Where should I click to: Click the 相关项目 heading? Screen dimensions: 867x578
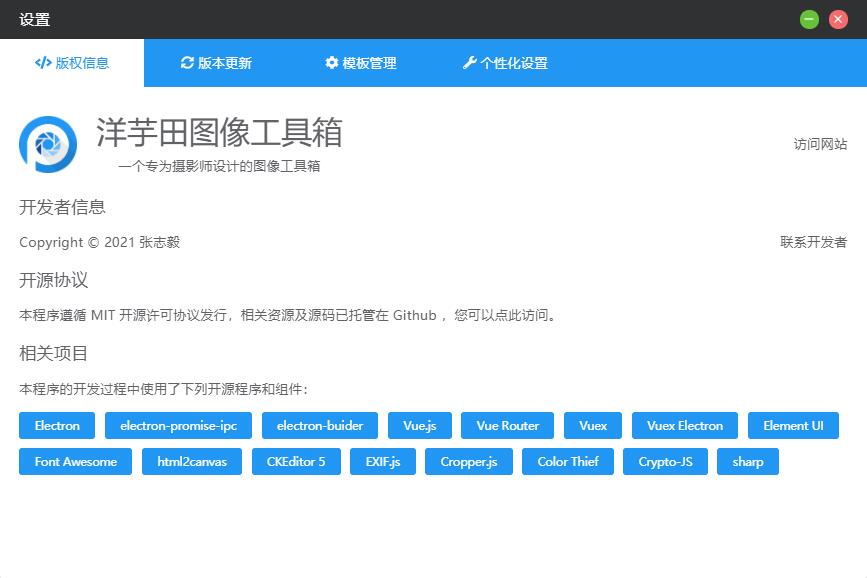pos(54,353)
